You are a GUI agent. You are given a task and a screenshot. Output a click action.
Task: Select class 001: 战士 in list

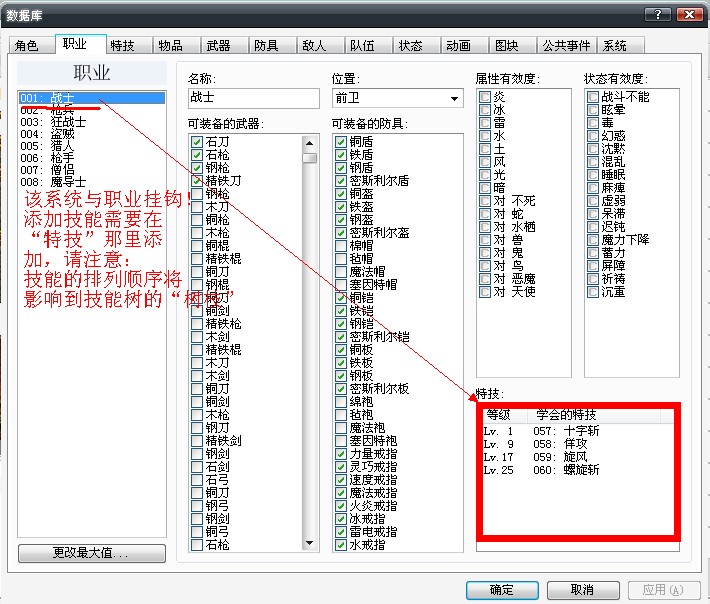pyautogui.click(x=92, y=98)
